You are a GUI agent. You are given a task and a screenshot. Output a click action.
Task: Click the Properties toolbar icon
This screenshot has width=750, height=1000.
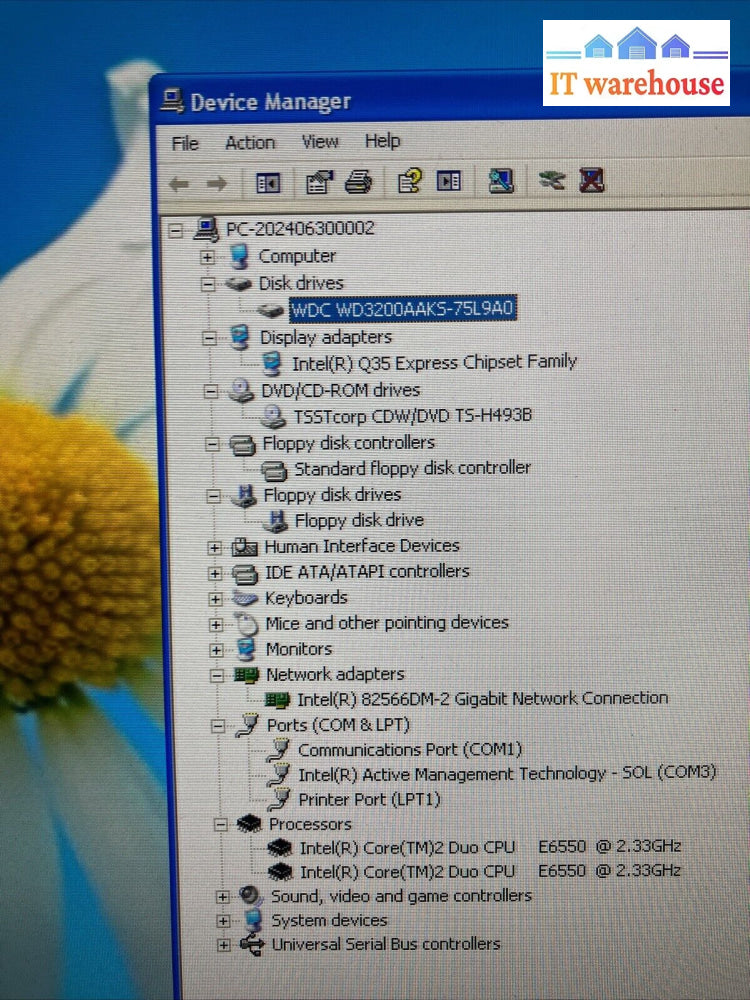pos(319,182)
